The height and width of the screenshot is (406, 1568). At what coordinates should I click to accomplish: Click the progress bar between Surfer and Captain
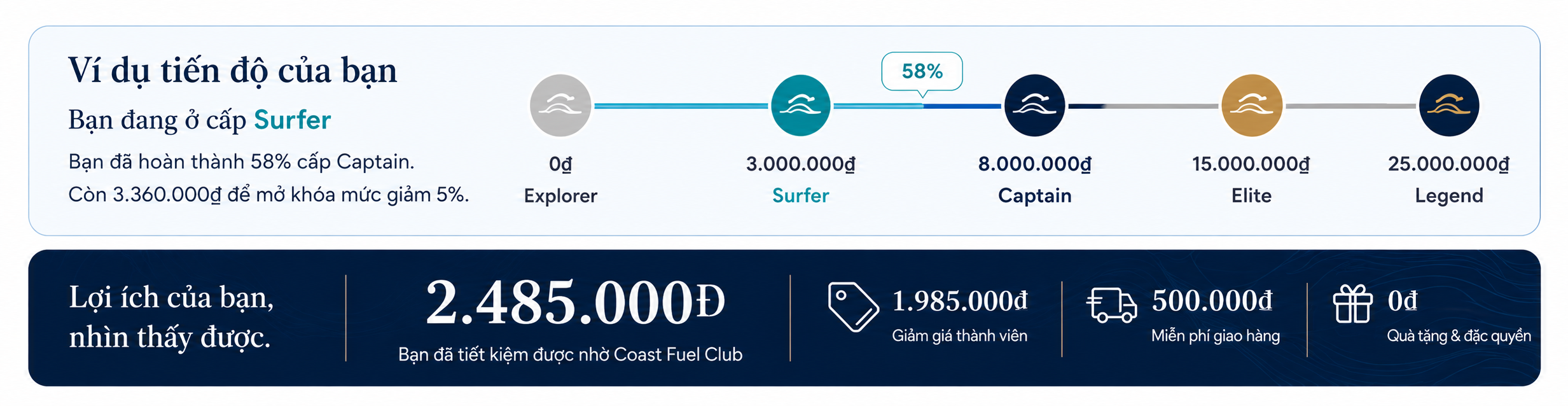click(917, 106)
